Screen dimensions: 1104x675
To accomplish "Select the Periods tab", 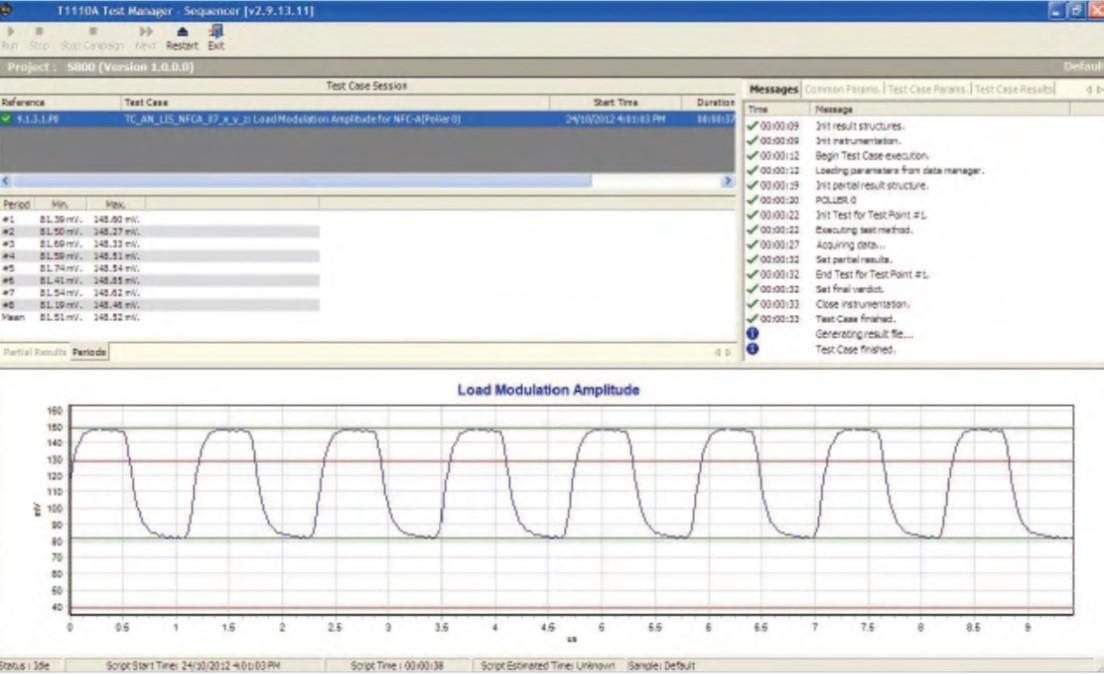I will [89, 353].
